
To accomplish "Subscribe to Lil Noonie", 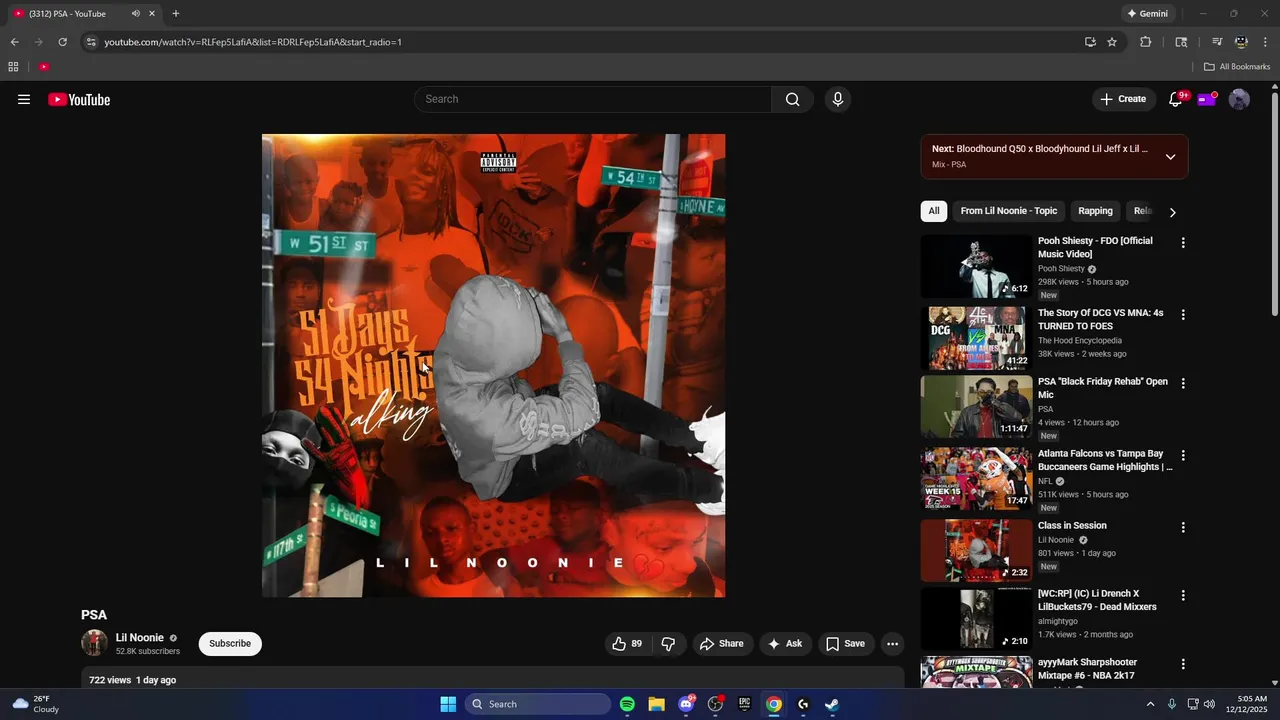I will click(x=230, y=644).
